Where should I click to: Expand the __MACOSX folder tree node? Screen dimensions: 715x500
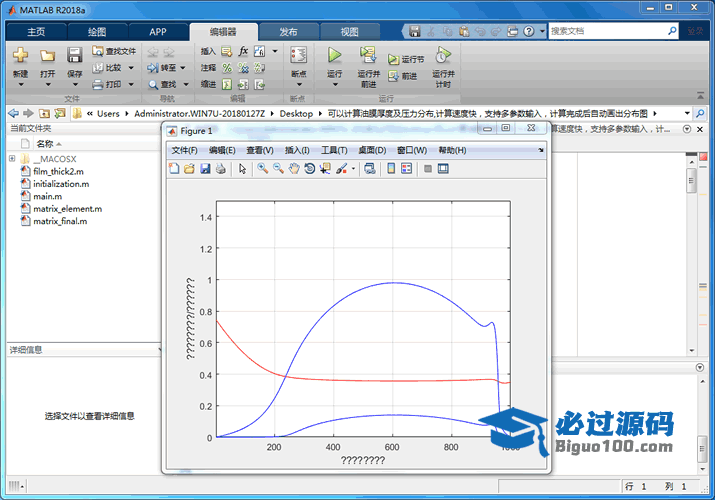12,159
